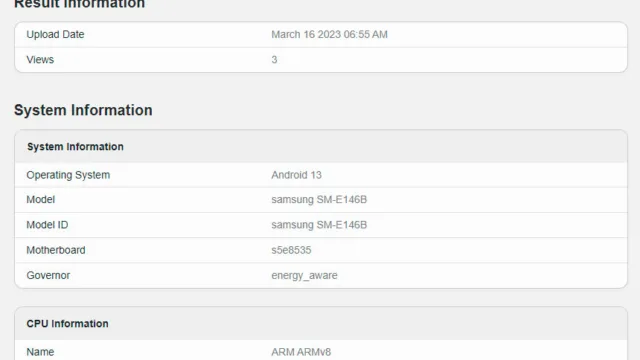The image size is (640, 360).
Task: Click the Views count 3
Action: [x=274, y=60]
